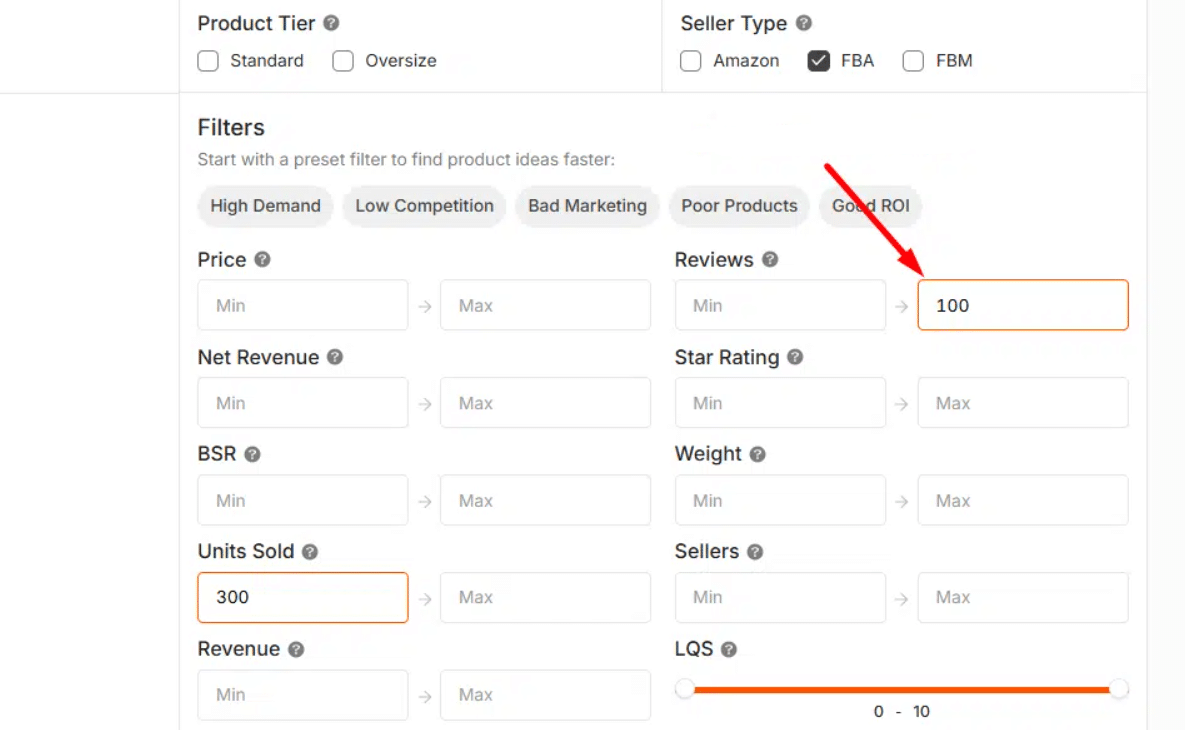
Task: Click the Net Revenue help icon
Action: pos(335,357)
